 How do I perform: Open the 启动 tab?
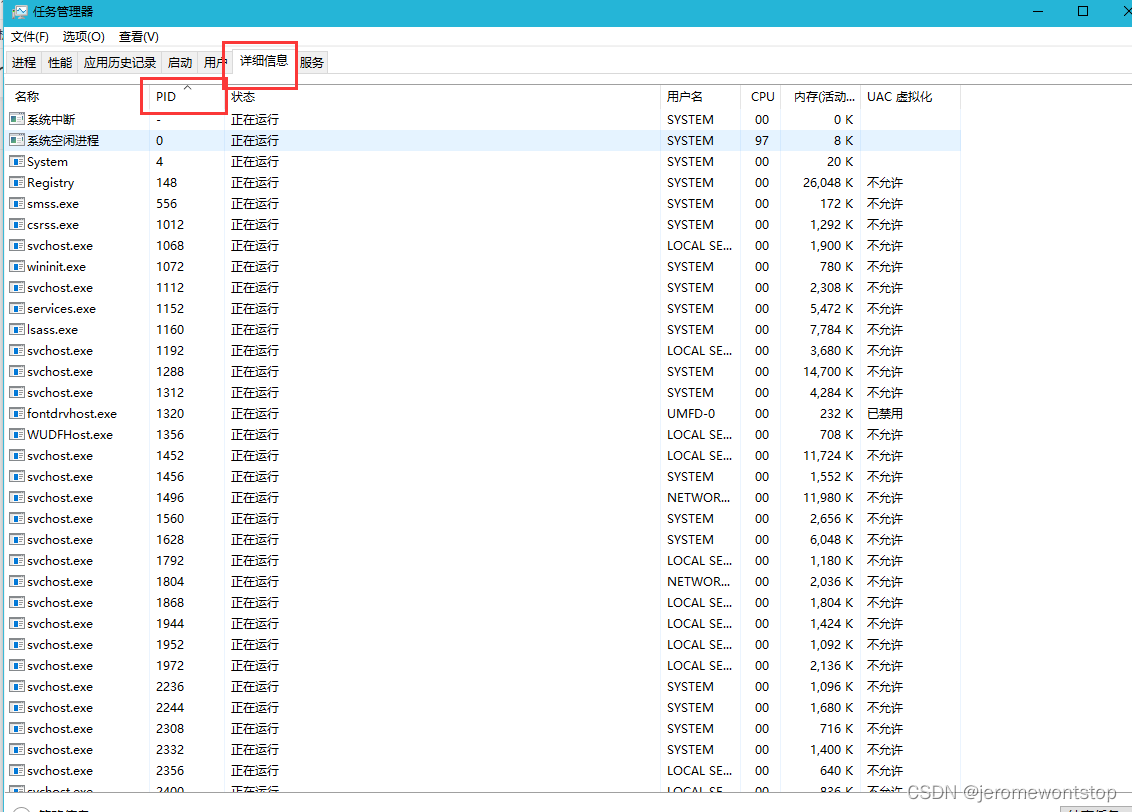pos(179,61)
